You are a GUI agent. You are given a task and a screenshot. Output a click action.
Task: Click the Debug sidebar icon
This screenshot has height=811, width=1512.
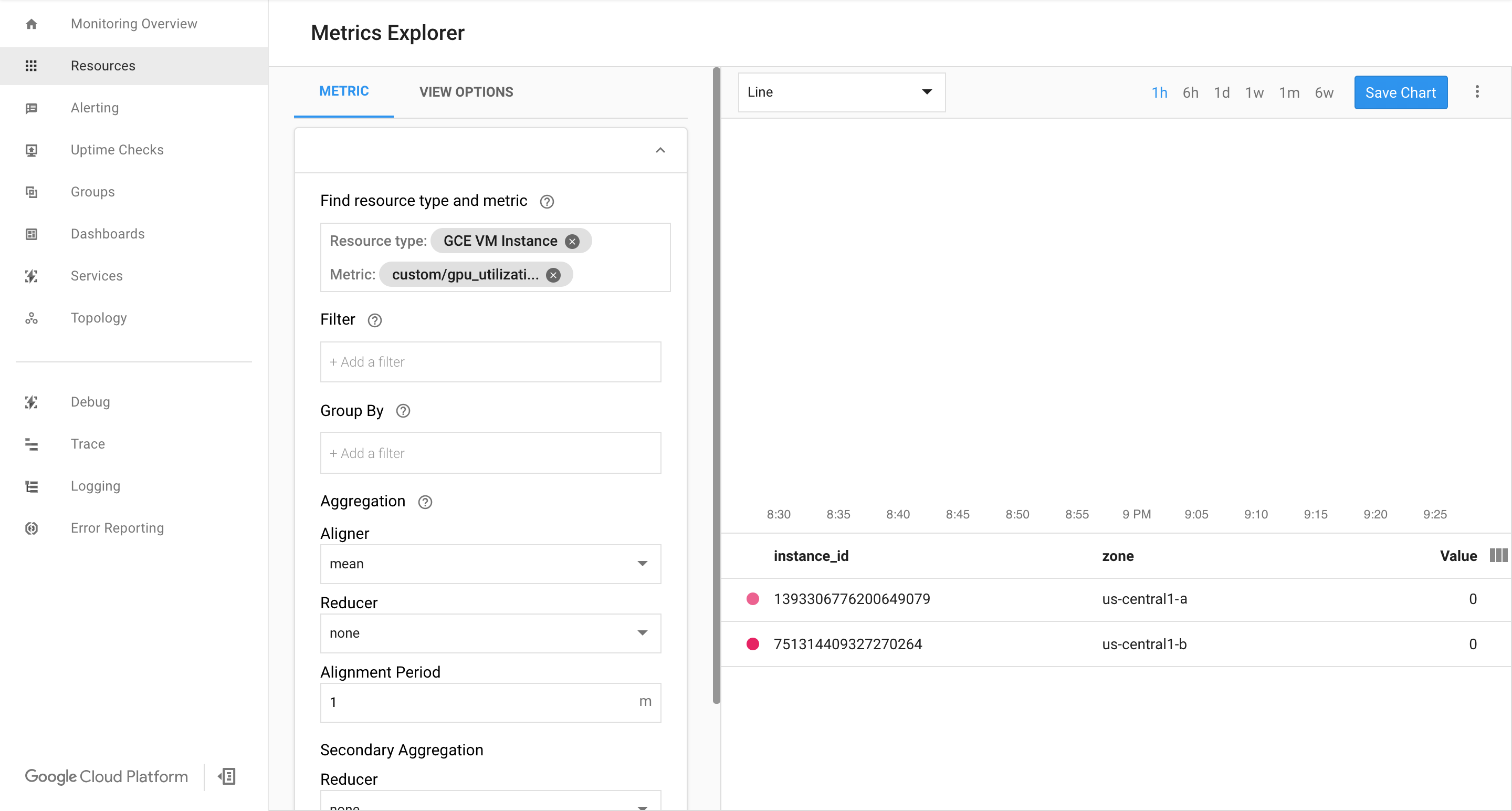click(x=31, y=401)
